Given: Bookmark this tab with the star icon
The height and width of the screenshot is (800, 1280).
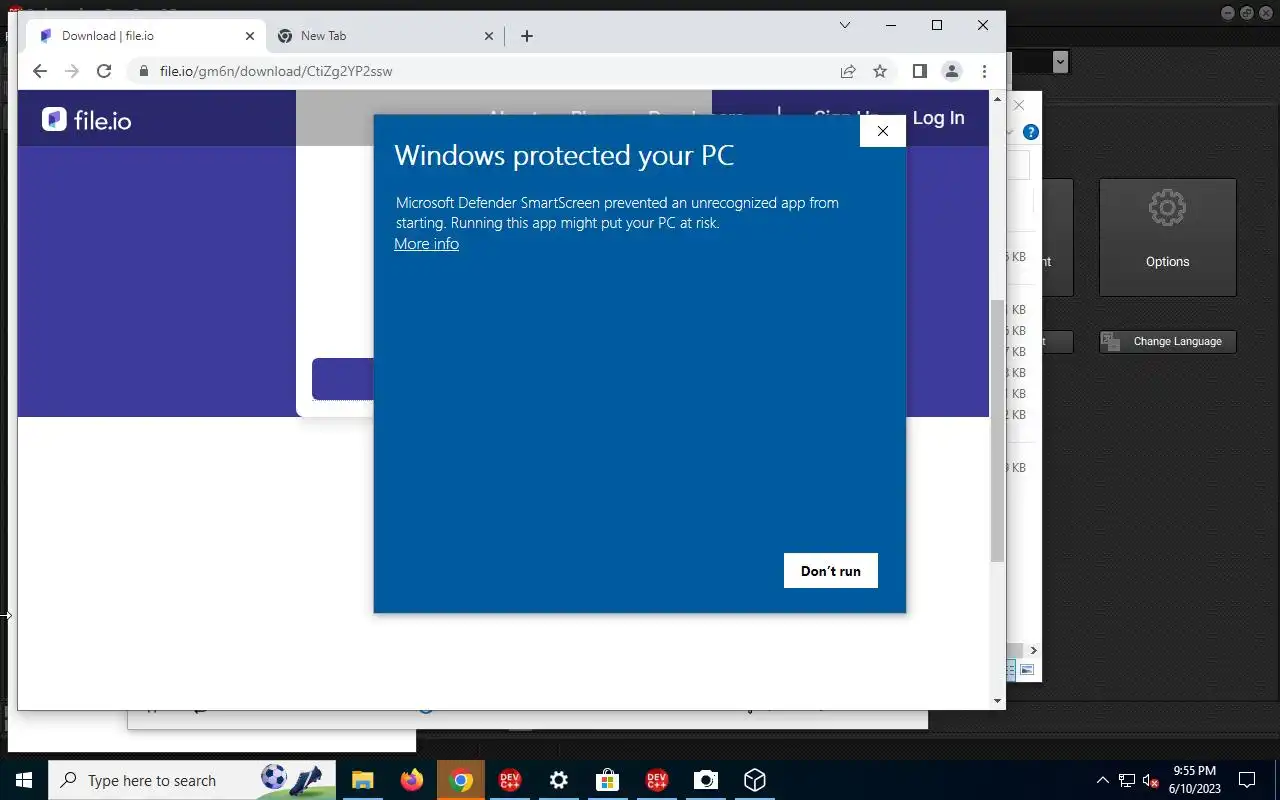Looking at the screenshot, I should [x=880, y=71].
